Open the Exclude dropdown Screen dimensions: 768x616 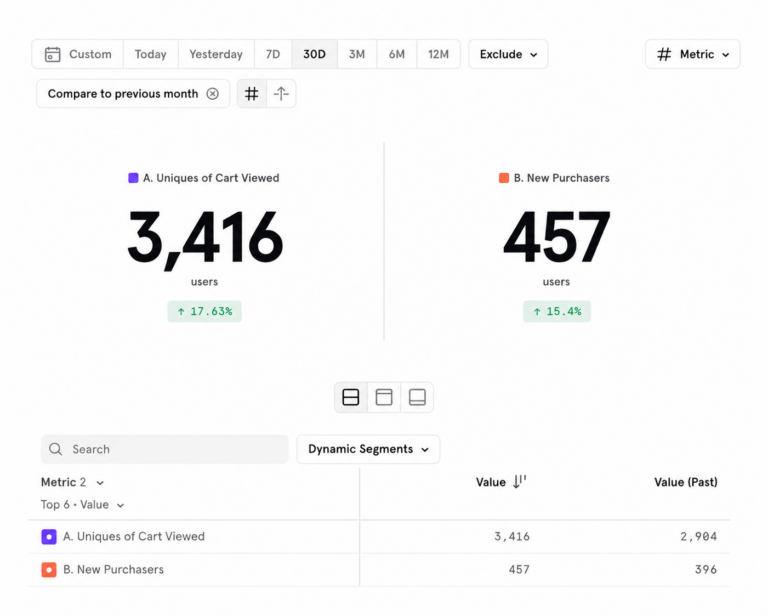pos(508,54)
